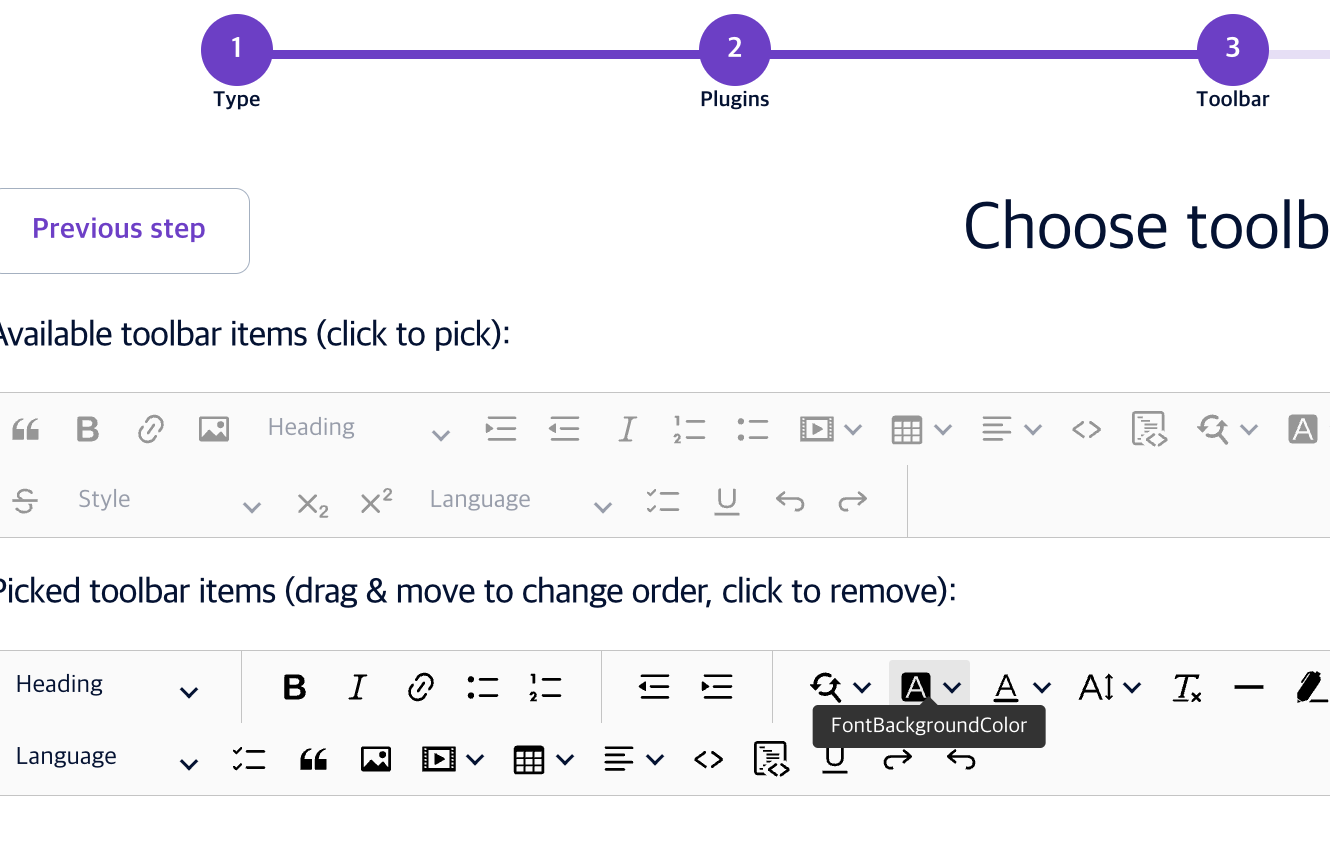Pick link icon from available items
The height and width of the screenshot is (860, 1330).
[150, 430]
